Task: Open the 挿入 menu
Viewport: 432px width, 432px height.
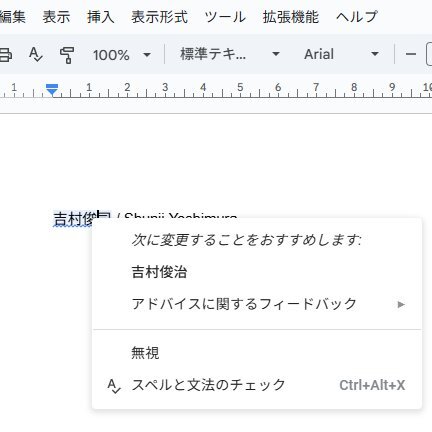Action: 100,17
